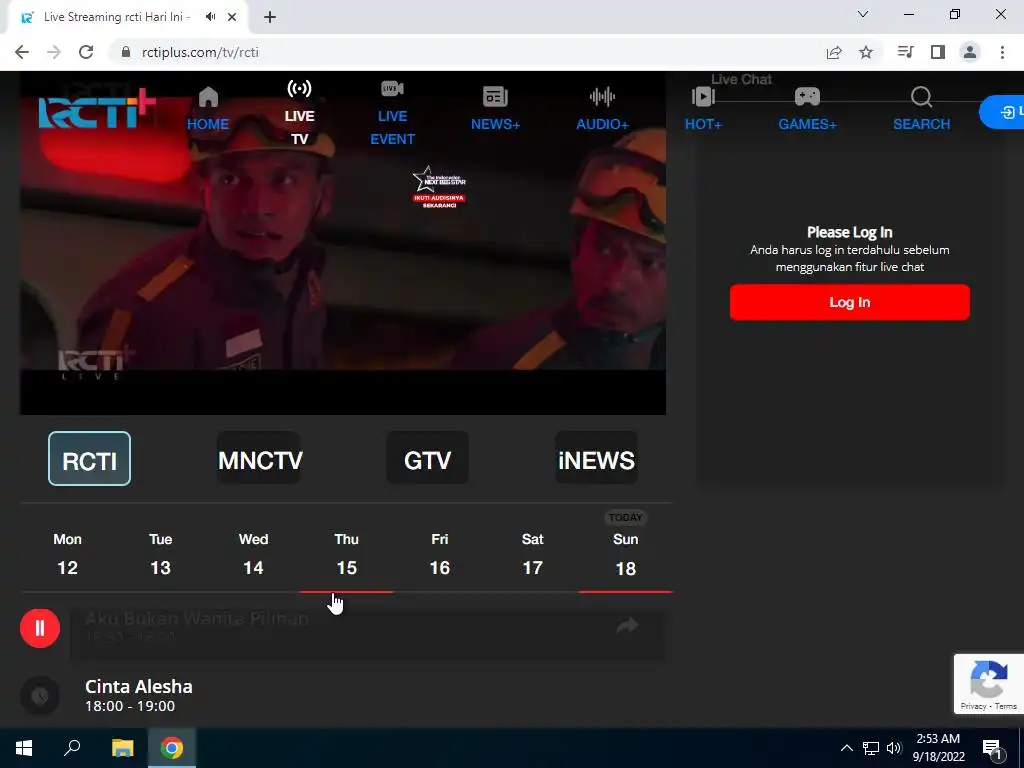
Task: Open the Live Event section
Action: click(x=392, y=112)
